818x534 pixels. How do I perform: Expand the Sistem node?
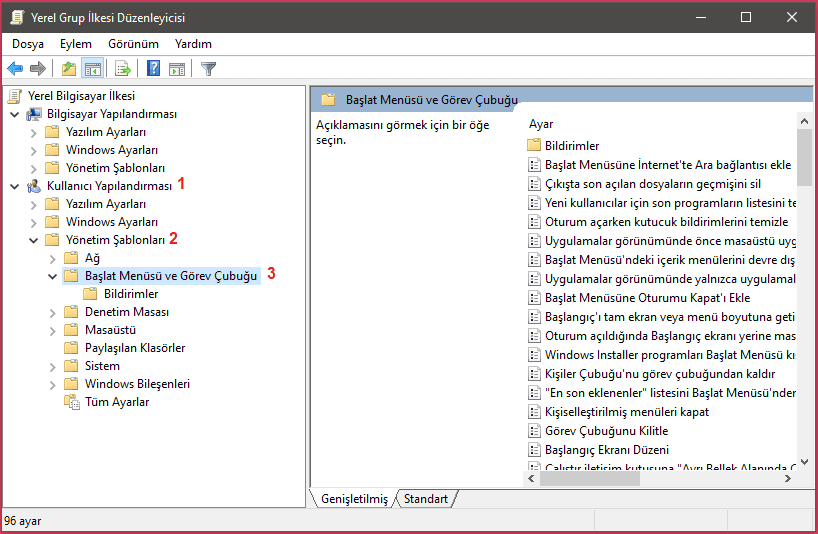click(52, 367)
